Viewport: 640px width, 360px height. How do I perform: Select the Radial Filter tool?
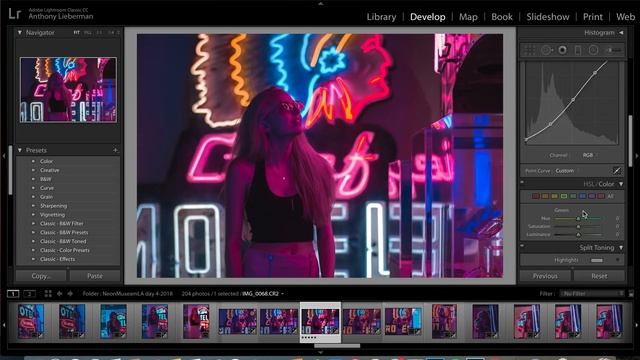(x=593, y=50)
